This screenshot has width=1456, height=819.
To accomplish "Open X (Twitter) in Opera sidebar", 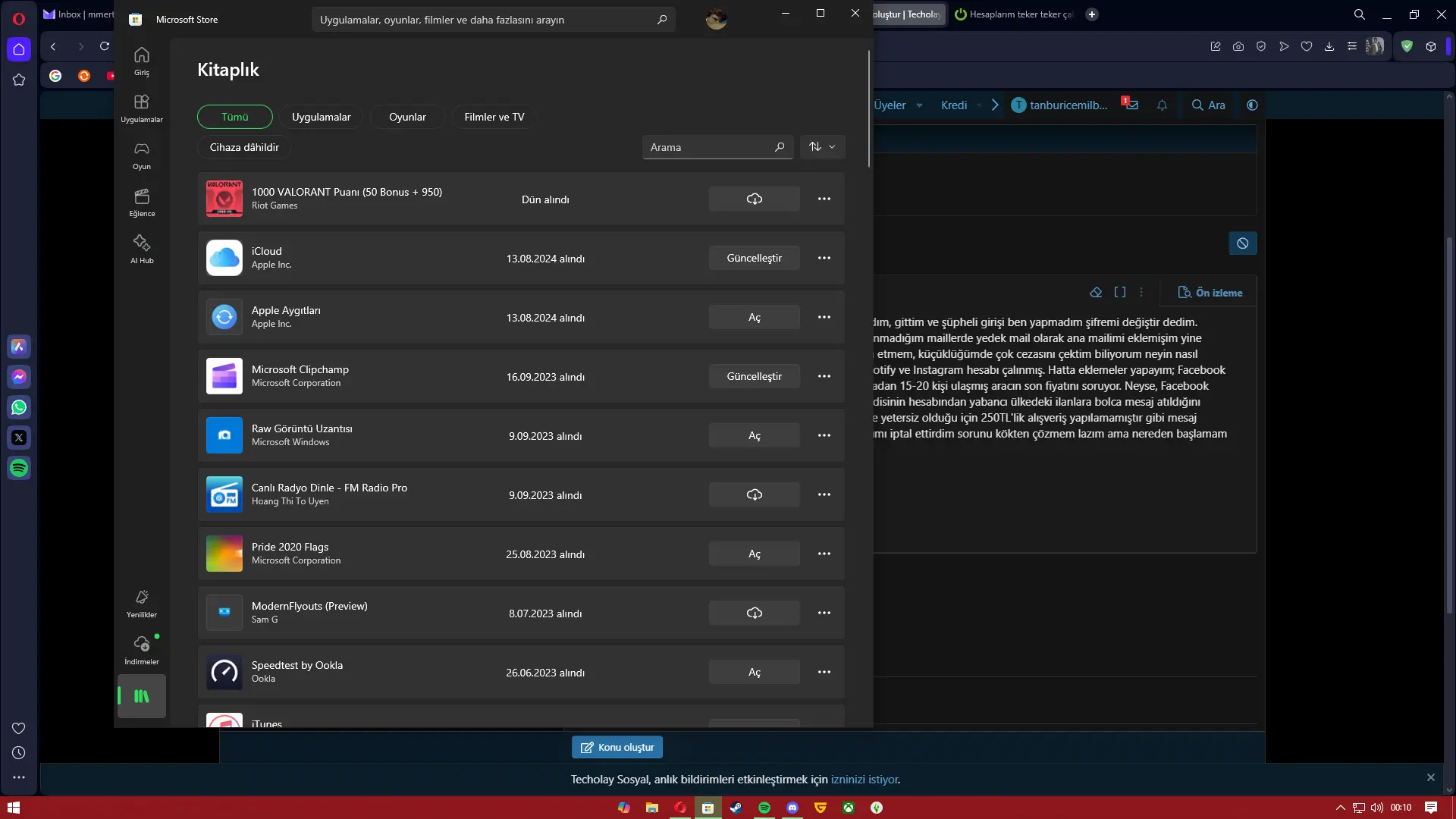I will [19, 438].
